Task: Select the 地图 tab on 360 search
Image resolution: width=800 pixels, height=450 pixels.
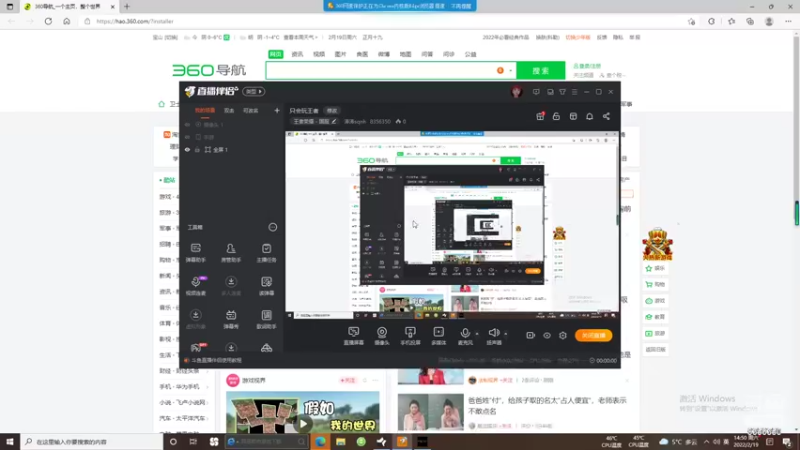Action: pos(405,54)
